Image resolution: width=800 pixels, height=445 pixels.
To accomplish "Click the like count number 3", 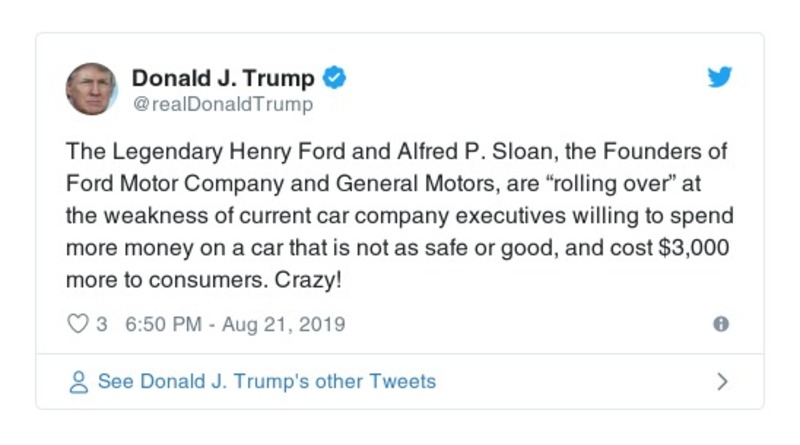I will click(x=102, y=325).
